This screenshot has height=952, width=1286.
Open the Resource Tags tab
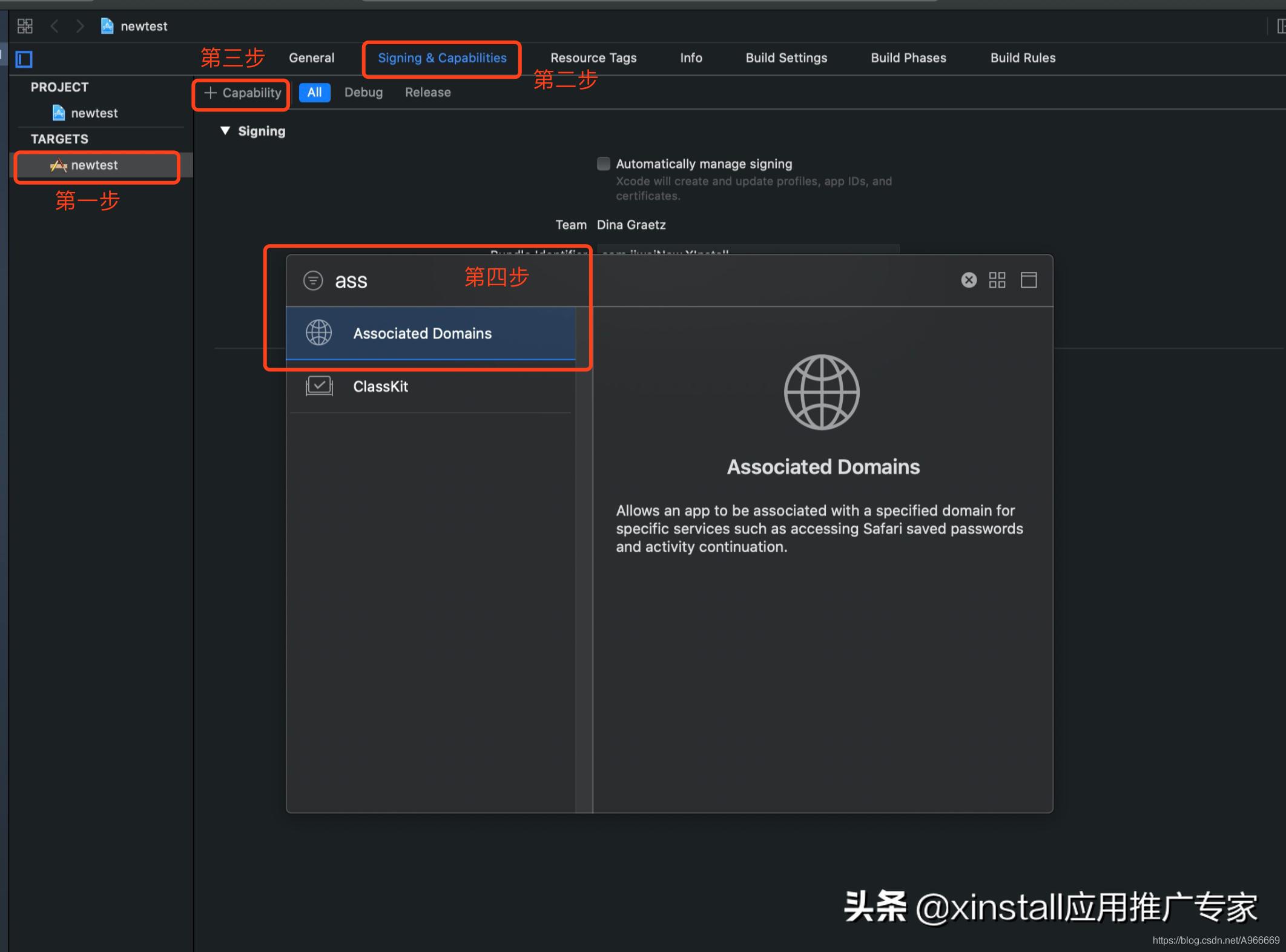tap(593, 58)
